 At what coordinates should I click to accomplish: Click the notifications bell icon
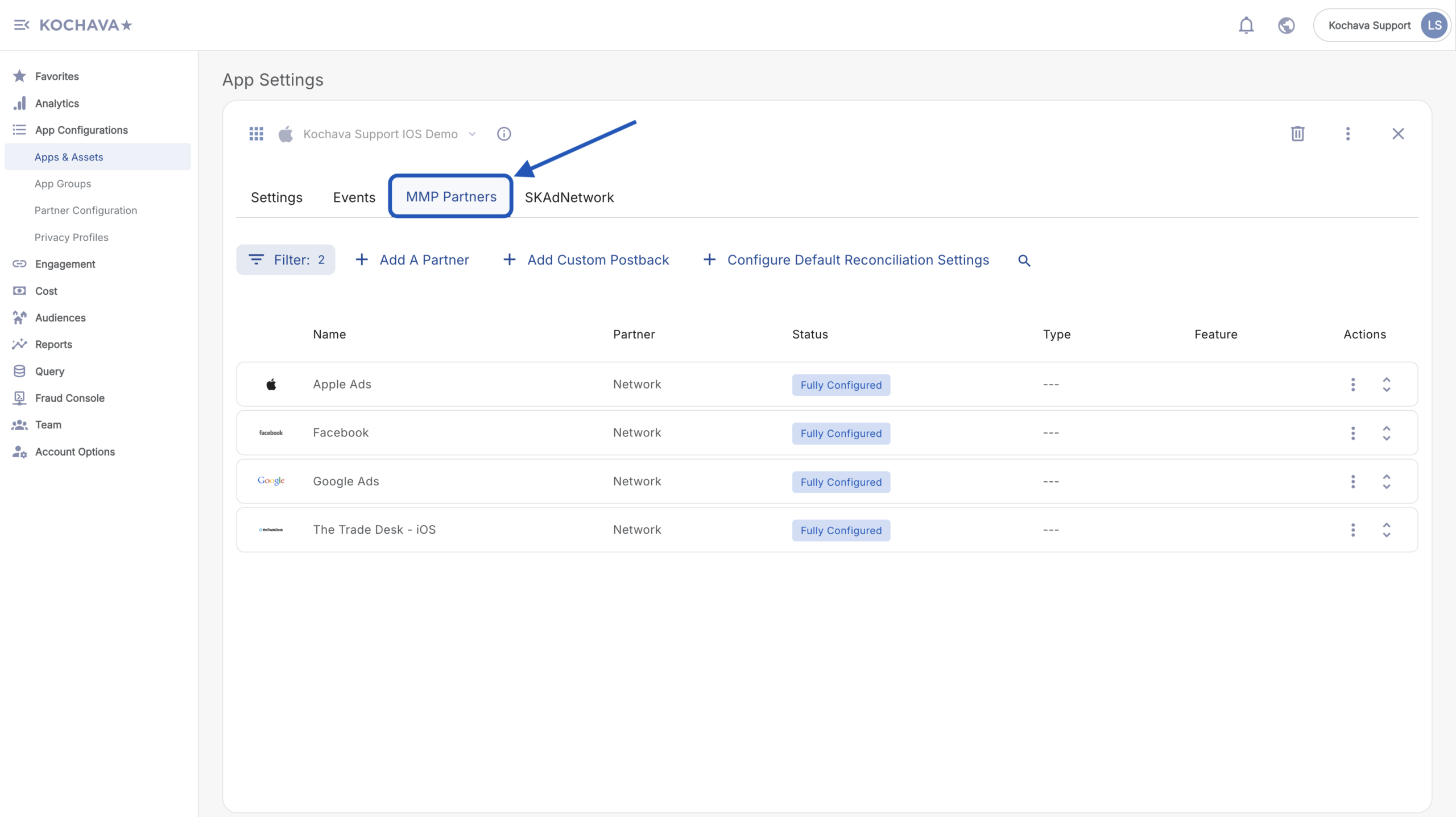point(1246,25)
